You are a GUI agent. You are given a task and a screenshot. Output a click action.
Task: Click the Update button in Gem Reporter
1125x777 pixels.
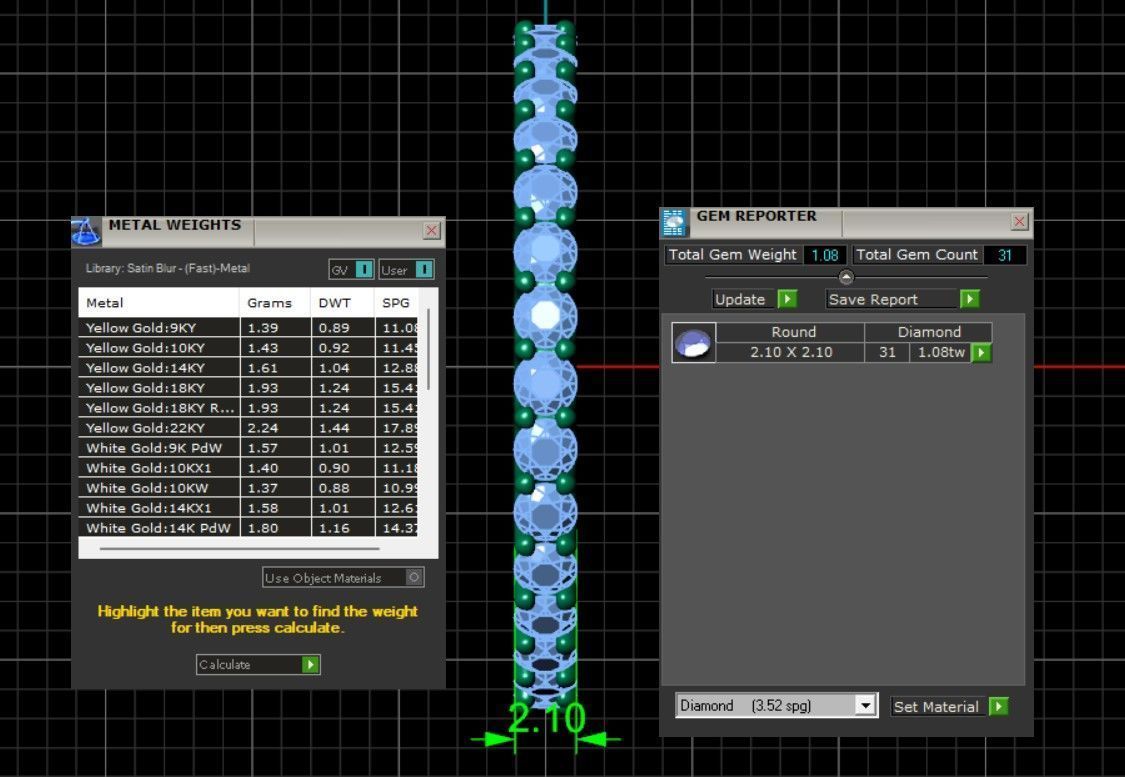(x=755, y=299)
